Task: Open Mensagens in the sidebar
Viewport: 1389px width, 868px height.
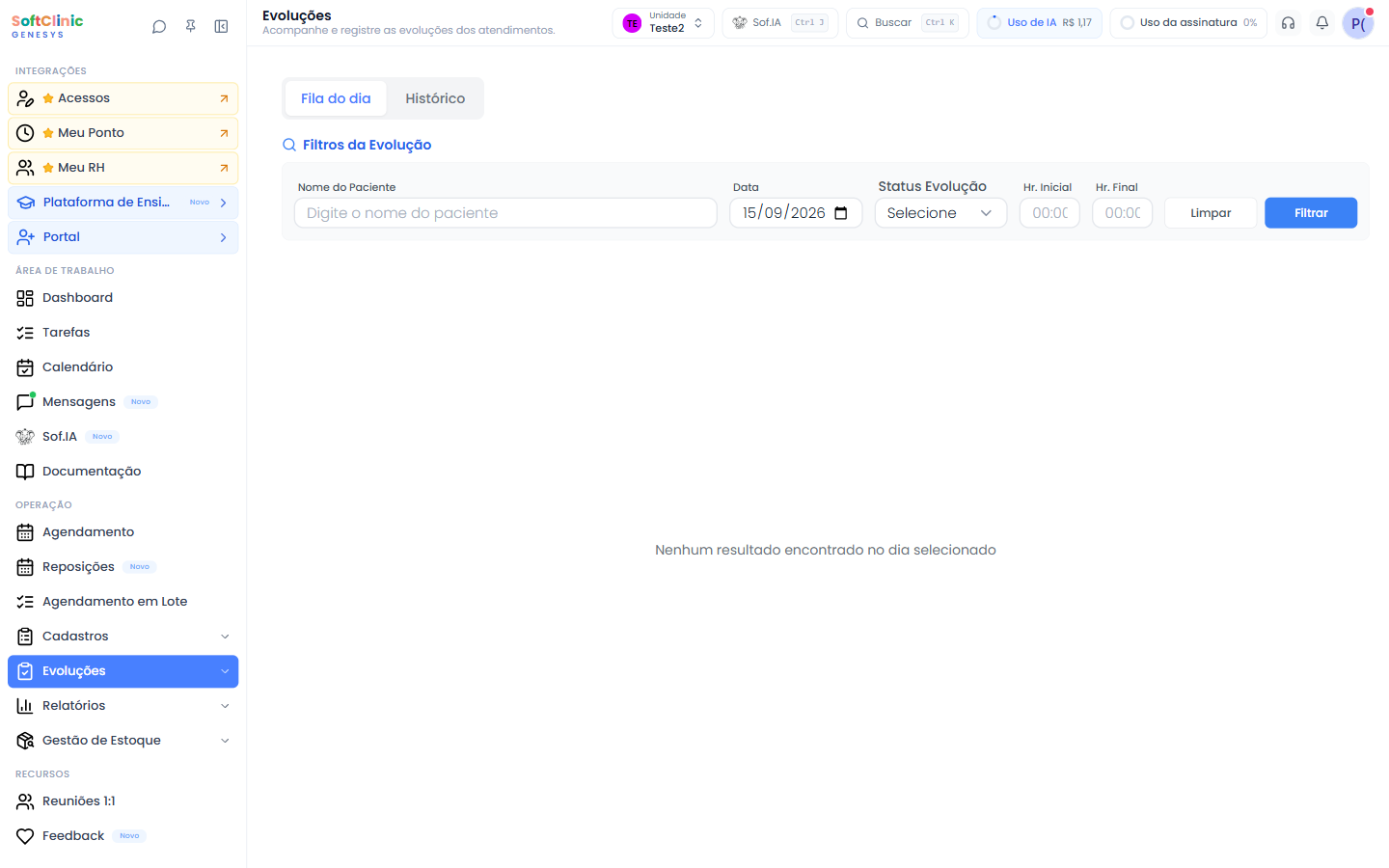Action: (123, 402)
